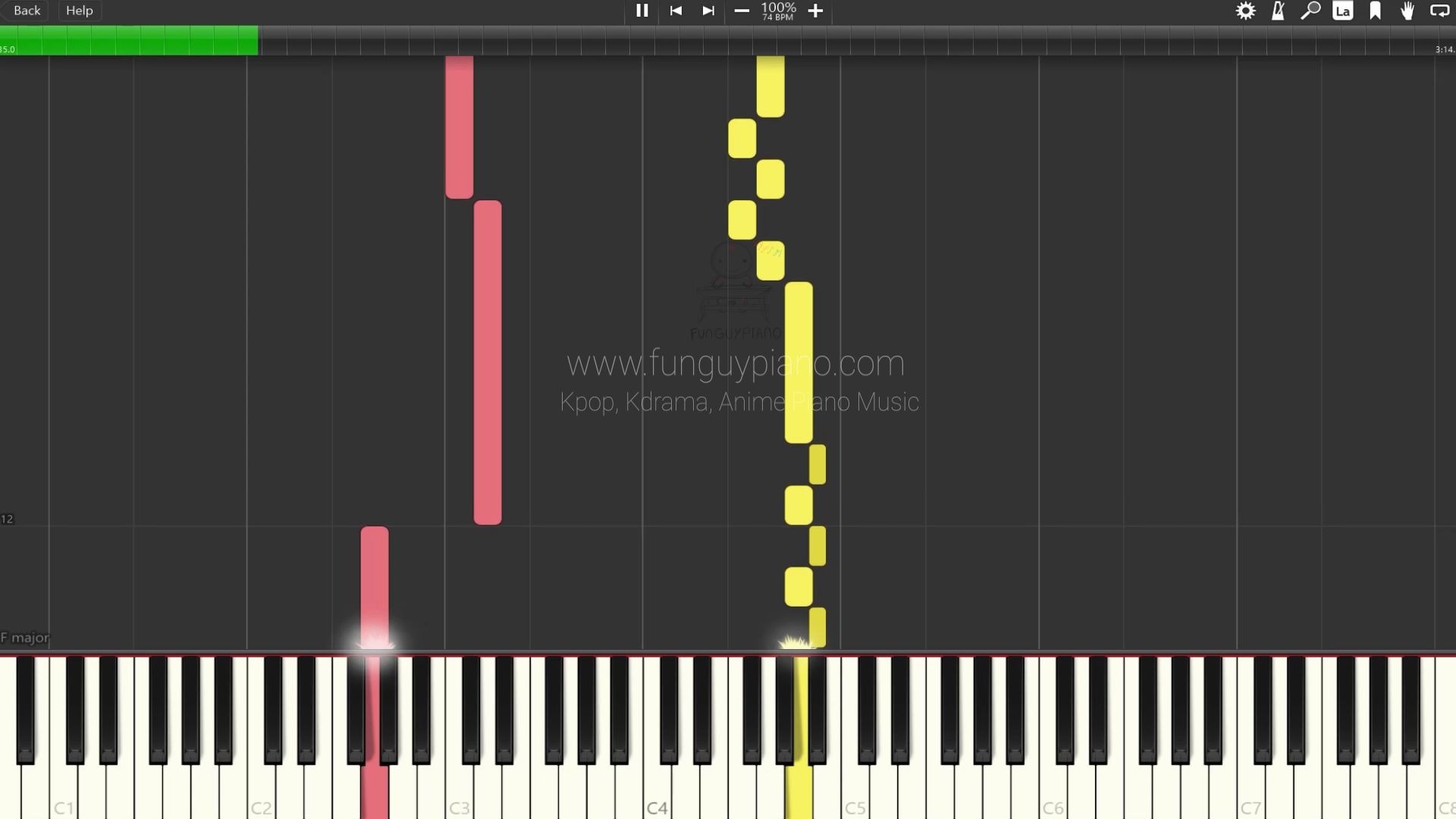Click the zoom in plus button
The image size is (1456, 819).
(x=816, y=11)
